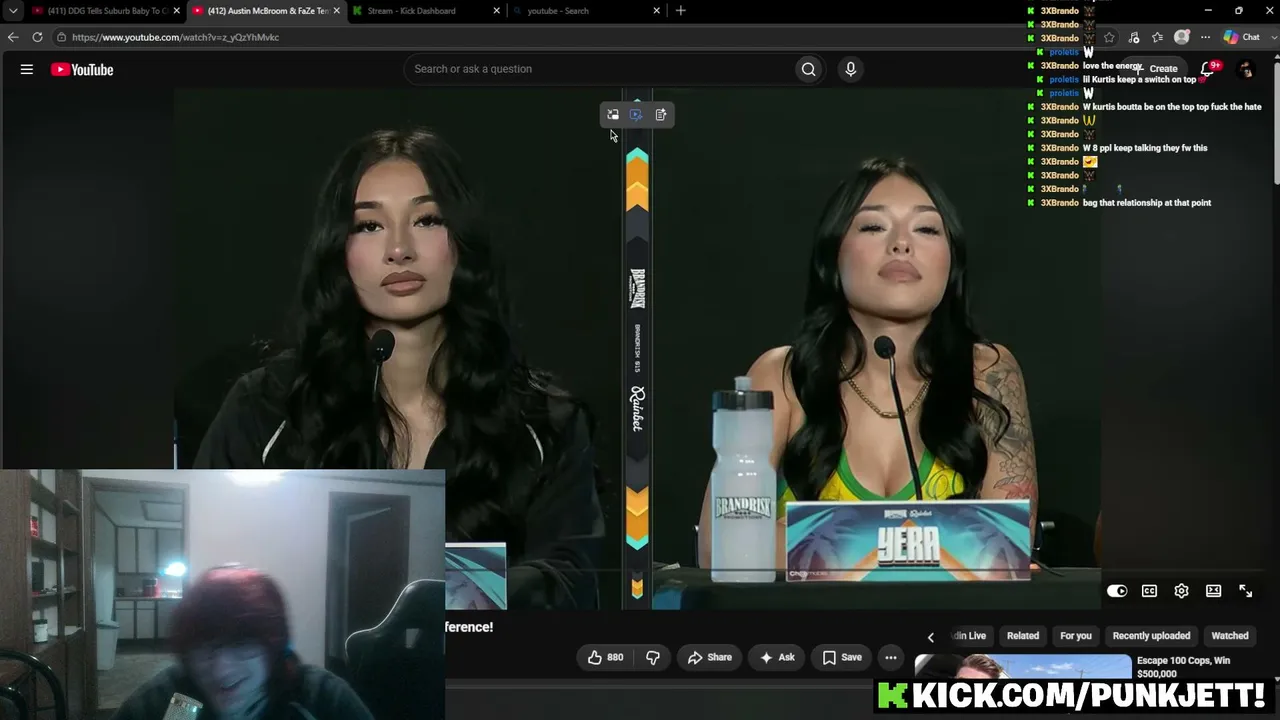Open the browser profile avatar
1280x720 pixels.
point(1182,37)
